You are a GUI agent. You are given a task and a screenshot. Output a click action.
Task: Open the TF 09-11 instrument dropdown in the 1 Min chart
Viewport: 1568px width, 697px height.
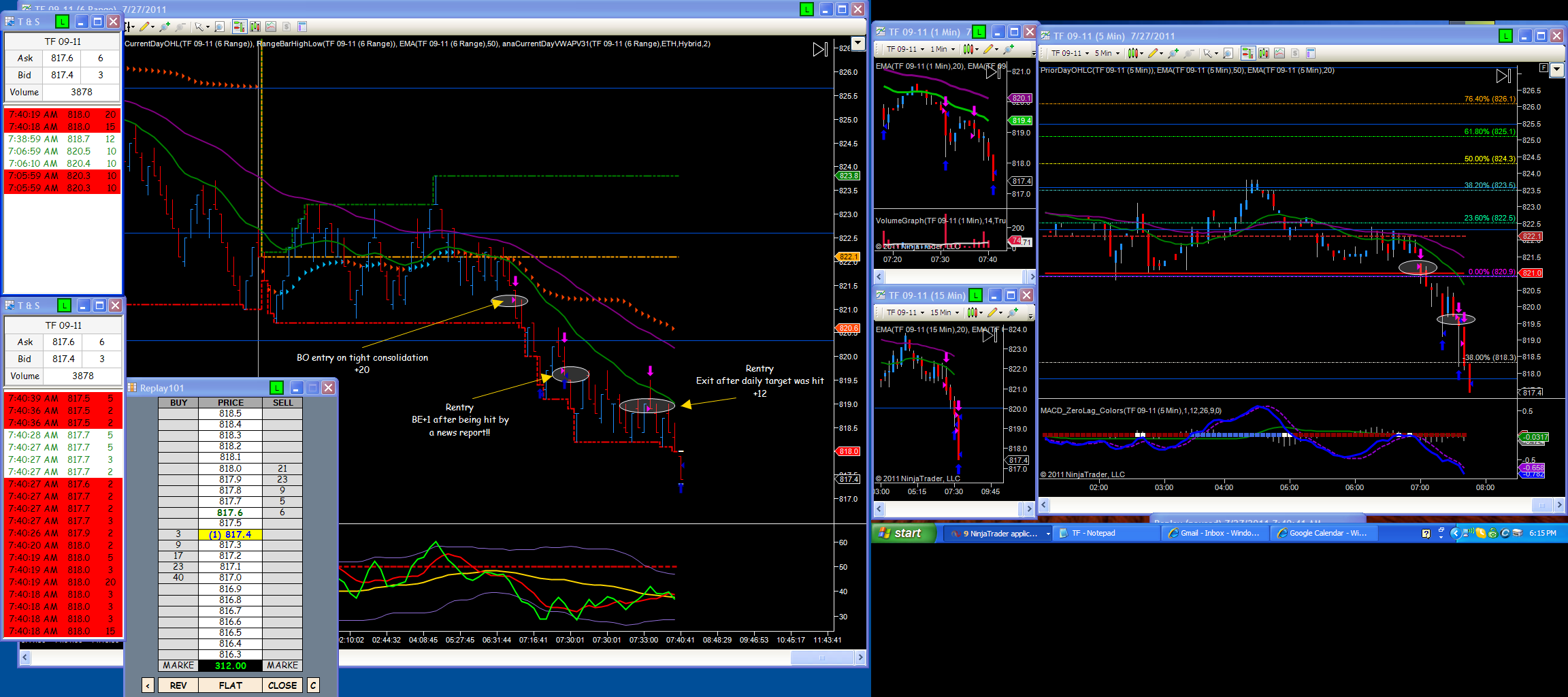[906, 49]
